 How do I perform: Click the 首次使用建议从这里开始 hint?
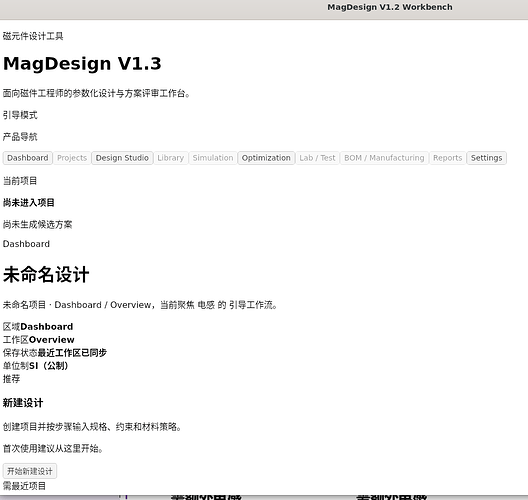click(53, 448)
